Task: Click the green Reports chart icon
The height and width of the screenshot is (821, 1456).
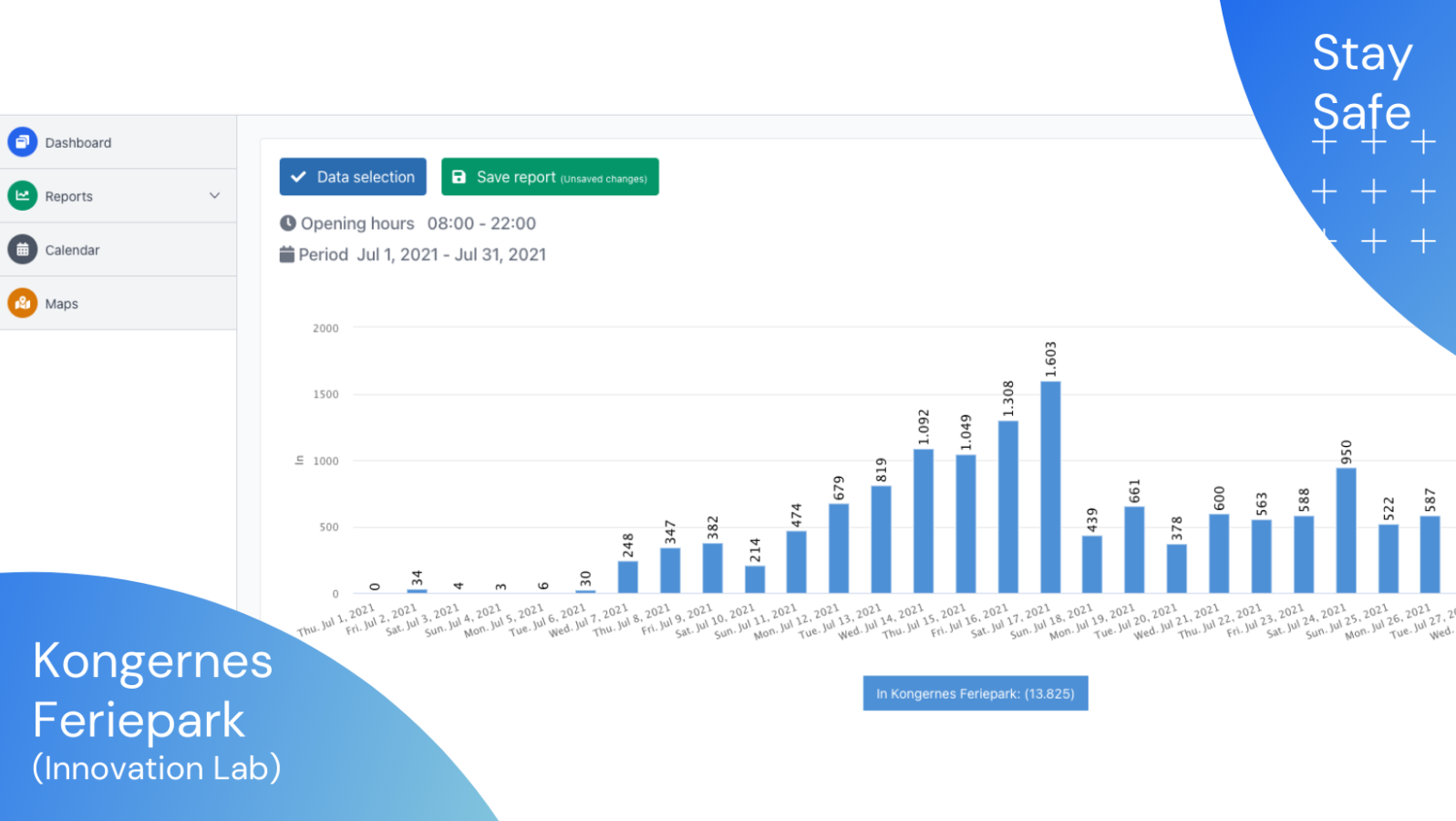Action: pos(23,196)
